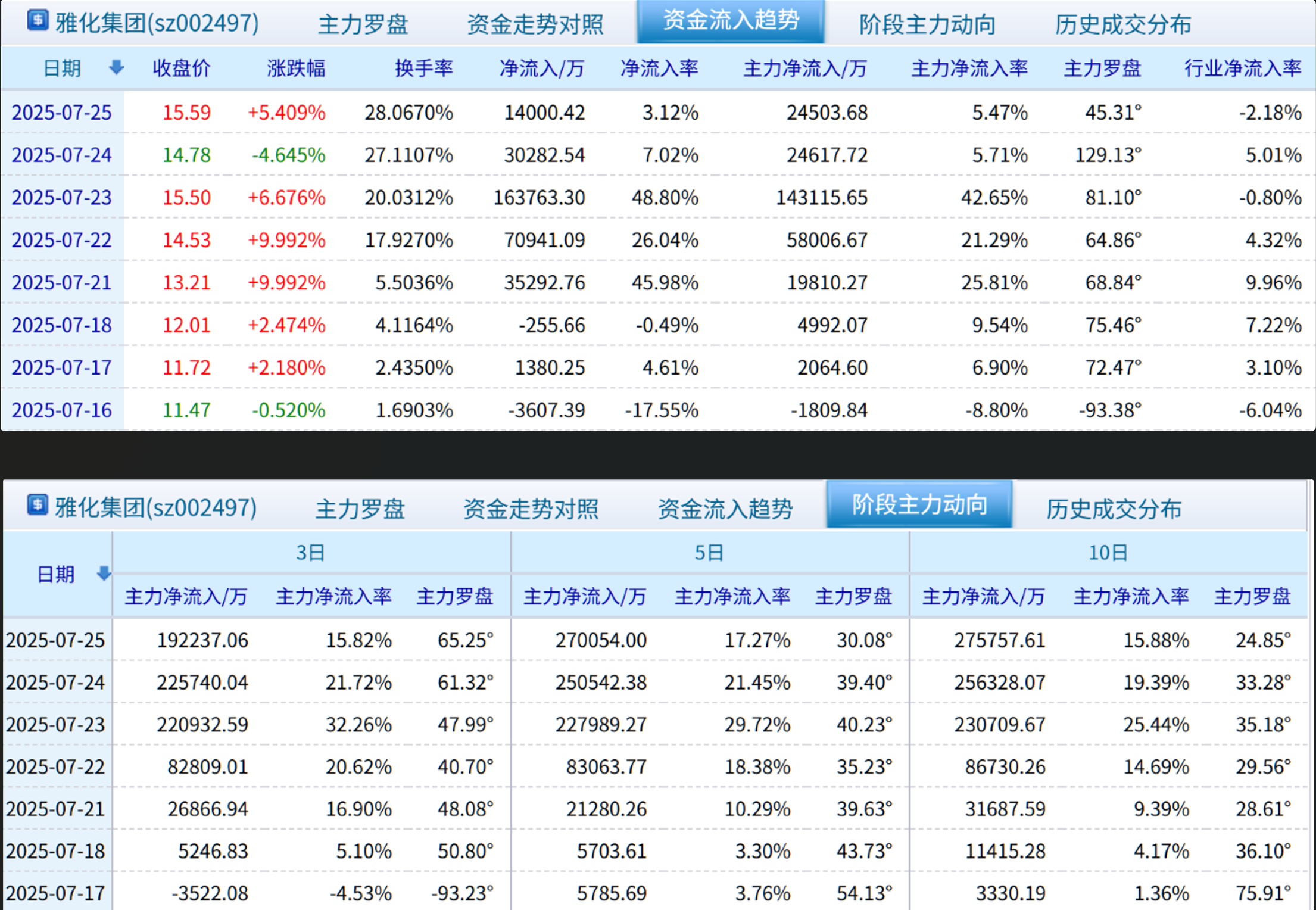Click date 2025-07-18 in lower table
Screen dimensions: 1316x910
[x=55, y=851]
